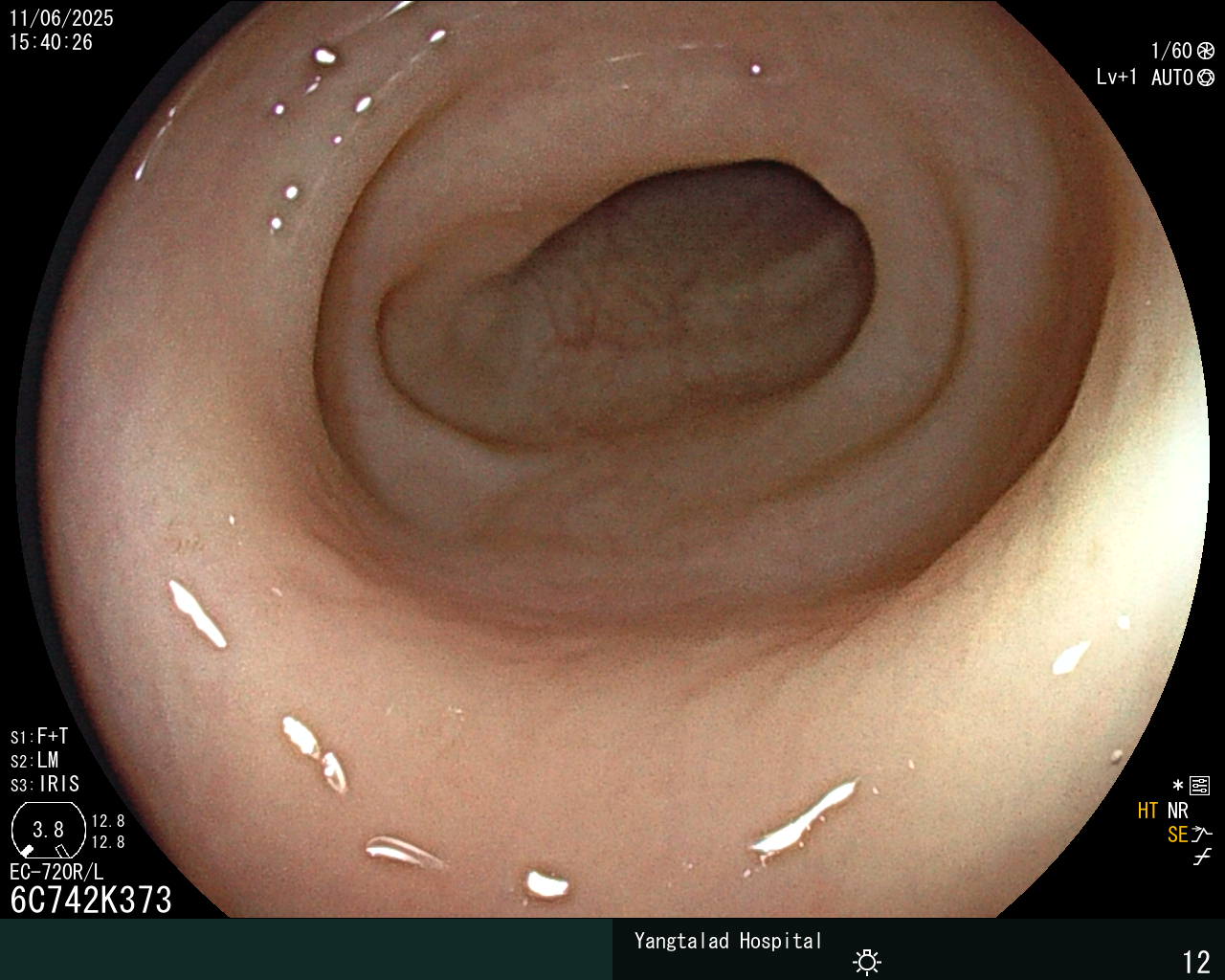1225x980 pixels.
Task: Click the Yangtalad Hospital label
Action: click(728, 942)
